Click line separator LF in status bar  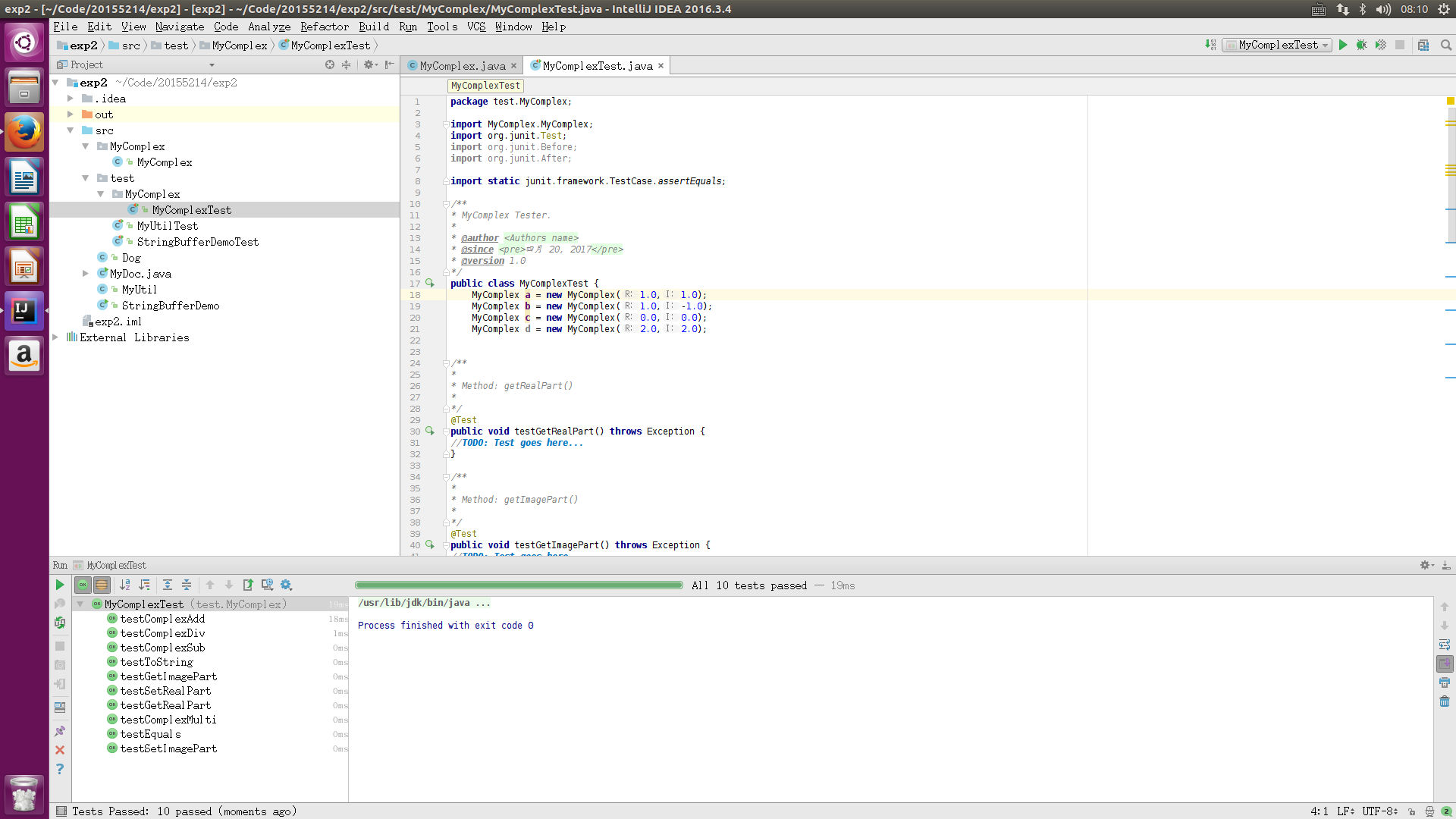tap(1345, 811)
